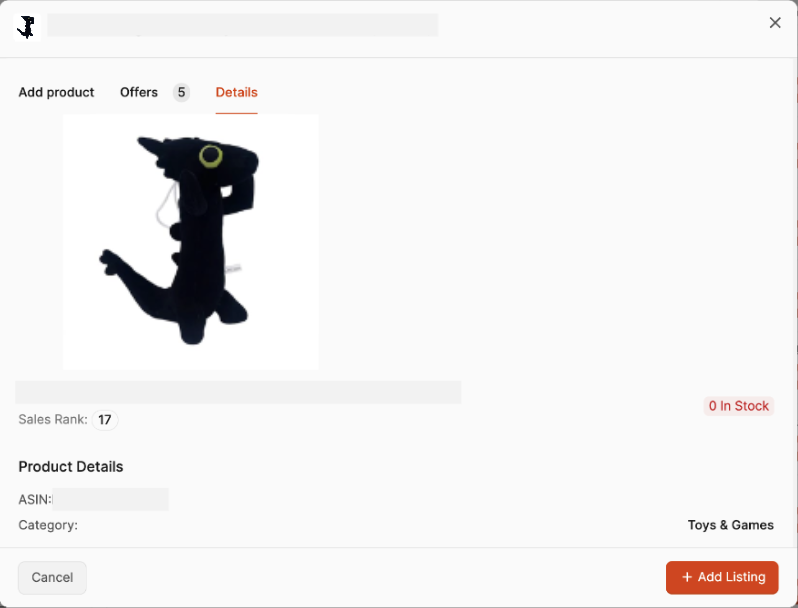Switch to the Add product tab
This screenshot has height=608, width=798.
click(x=56, y=92)
